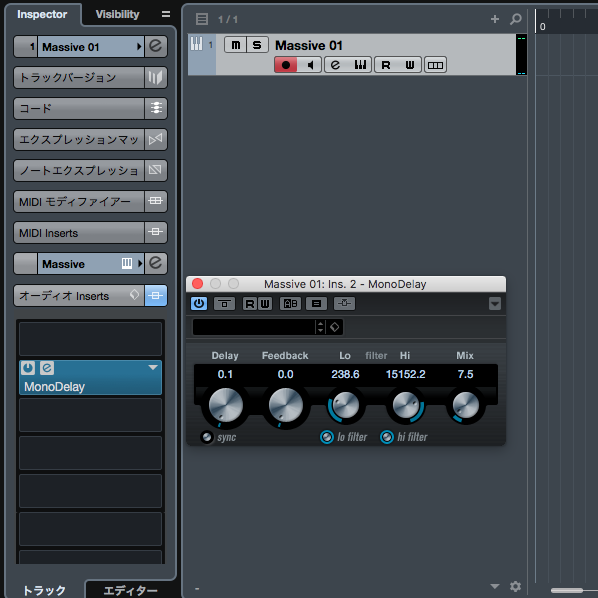598x598 pixels.
Task: Click the track list filter icon
Action: click(202, 19)
